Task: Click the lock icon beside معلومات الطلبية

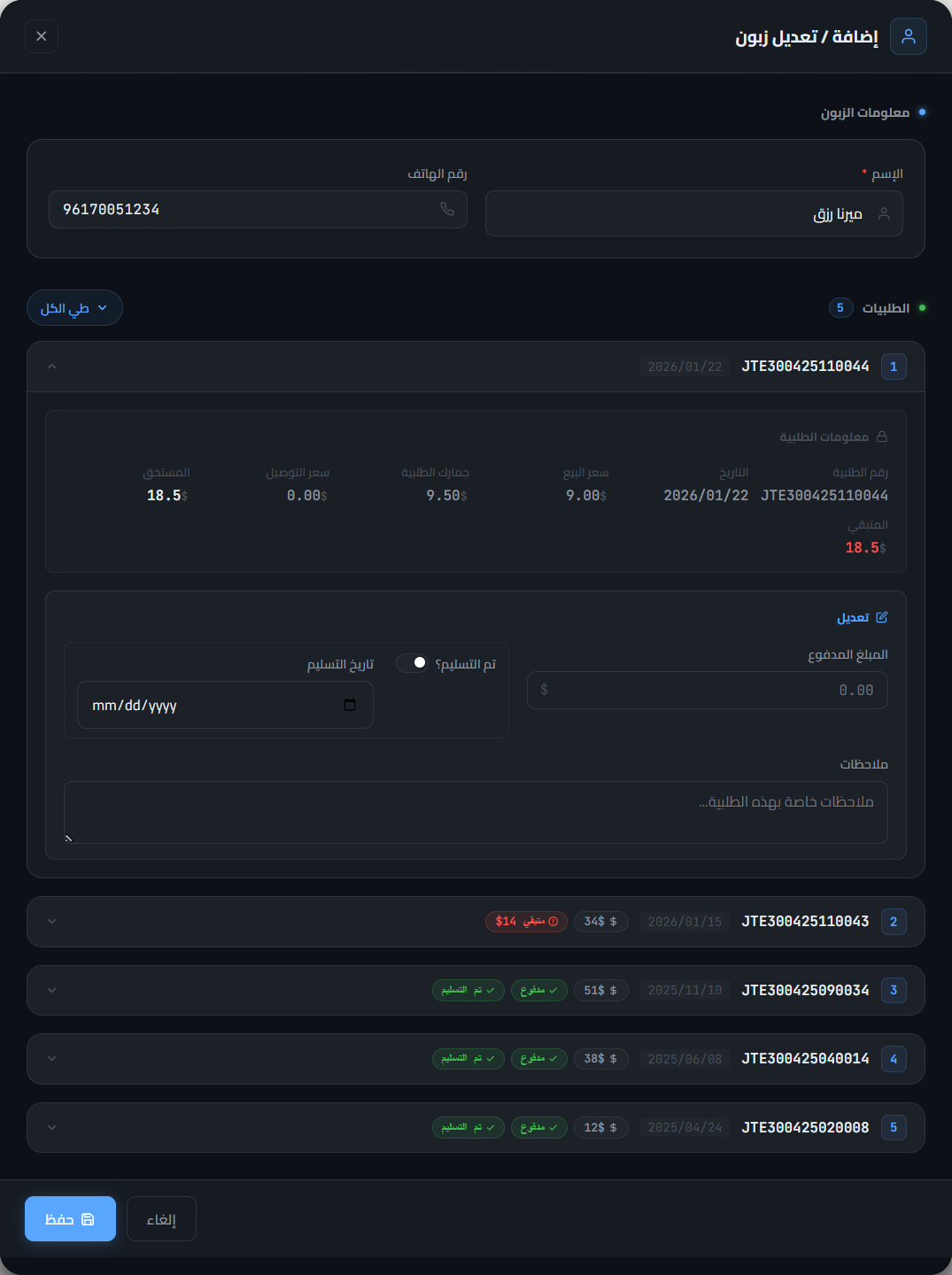Action: click(x=882, y=437)
